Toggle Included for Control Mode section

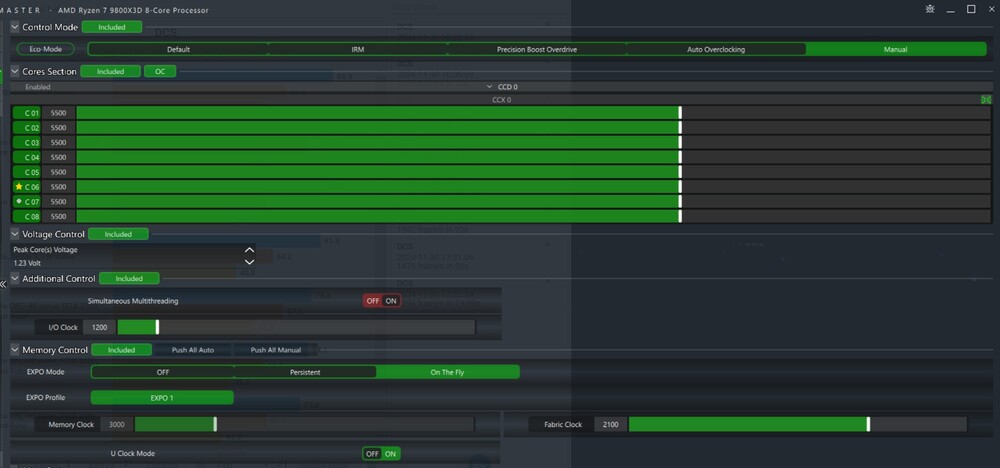(112, 27)
